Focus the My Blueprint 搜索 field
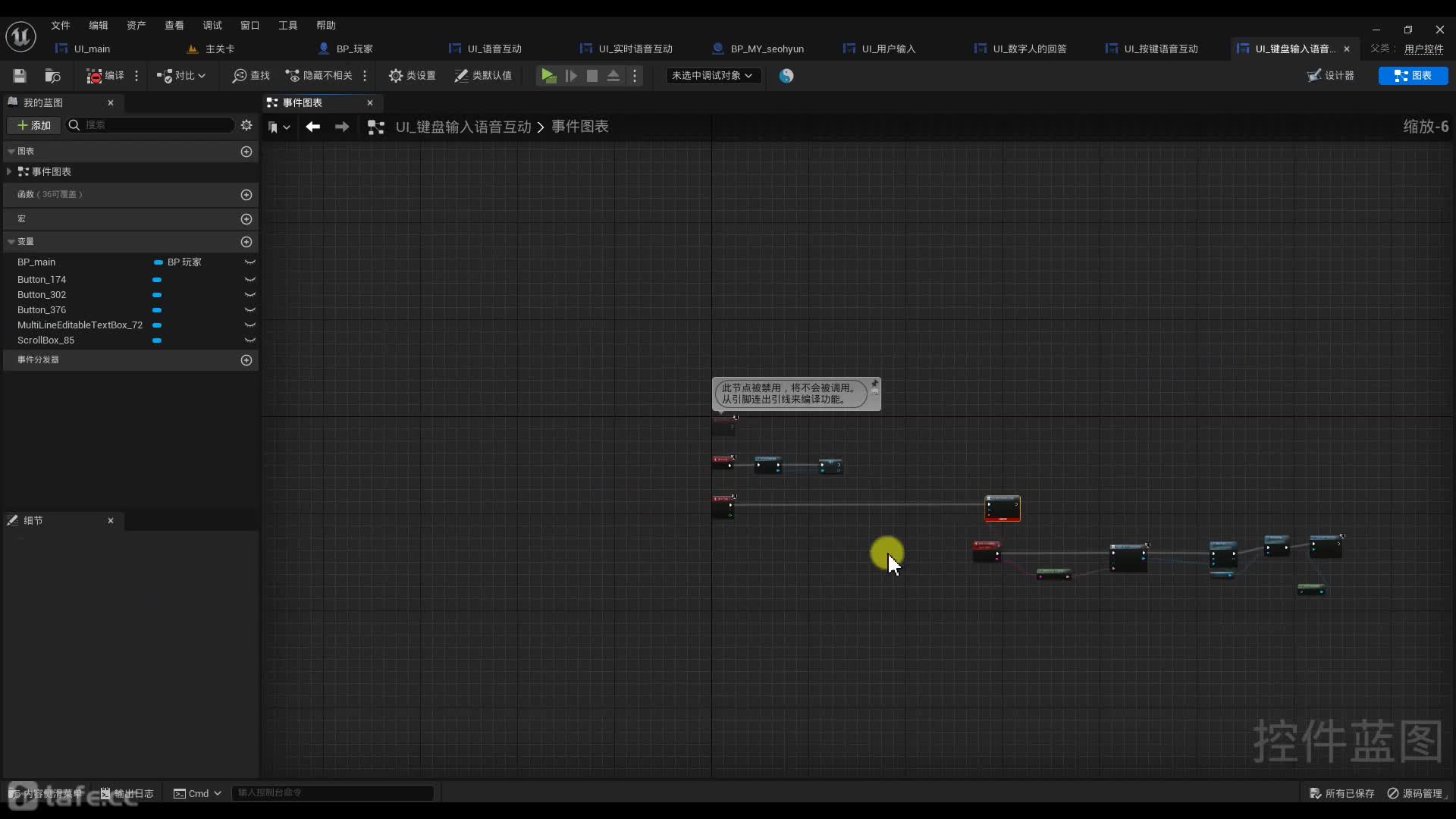The image size is (1456, 819). coord(150,125)
